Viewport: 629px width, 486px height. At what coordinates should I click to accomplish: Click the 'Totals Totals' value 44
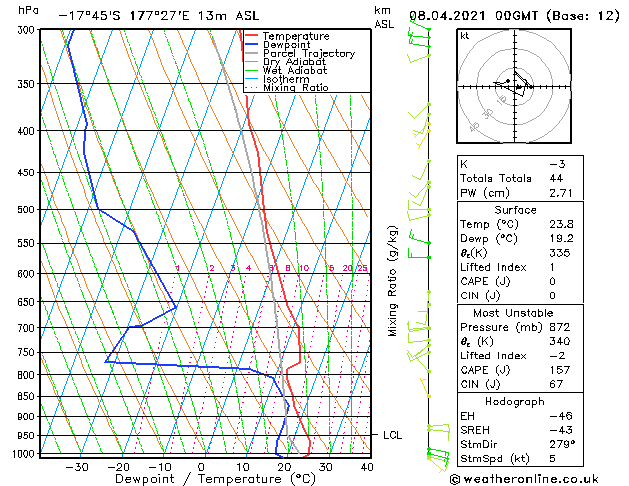point(556,178)
